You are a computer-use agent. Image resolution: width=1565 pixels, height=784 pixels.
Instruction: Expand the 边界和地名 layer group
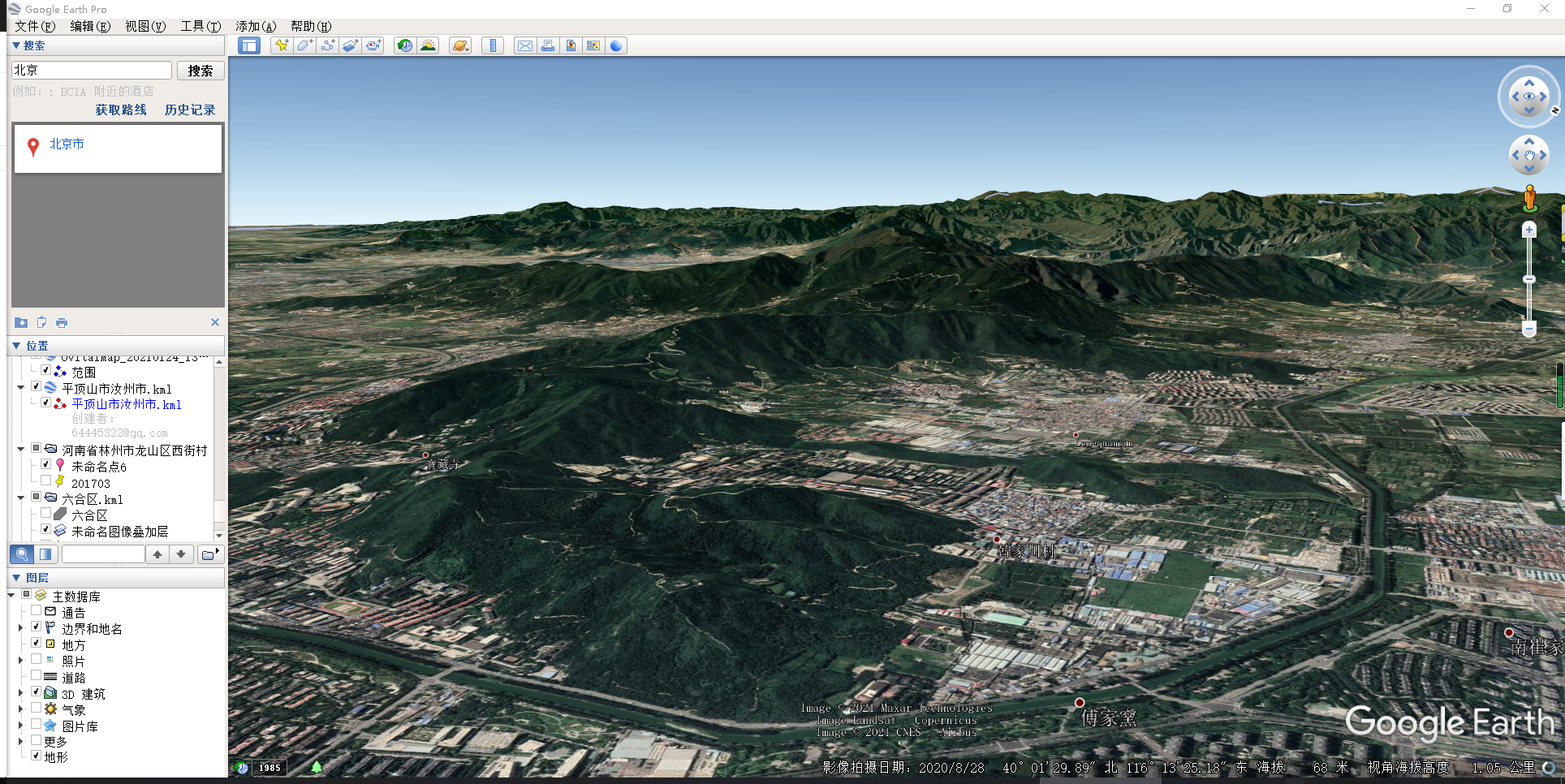click(x=21, y=628)
